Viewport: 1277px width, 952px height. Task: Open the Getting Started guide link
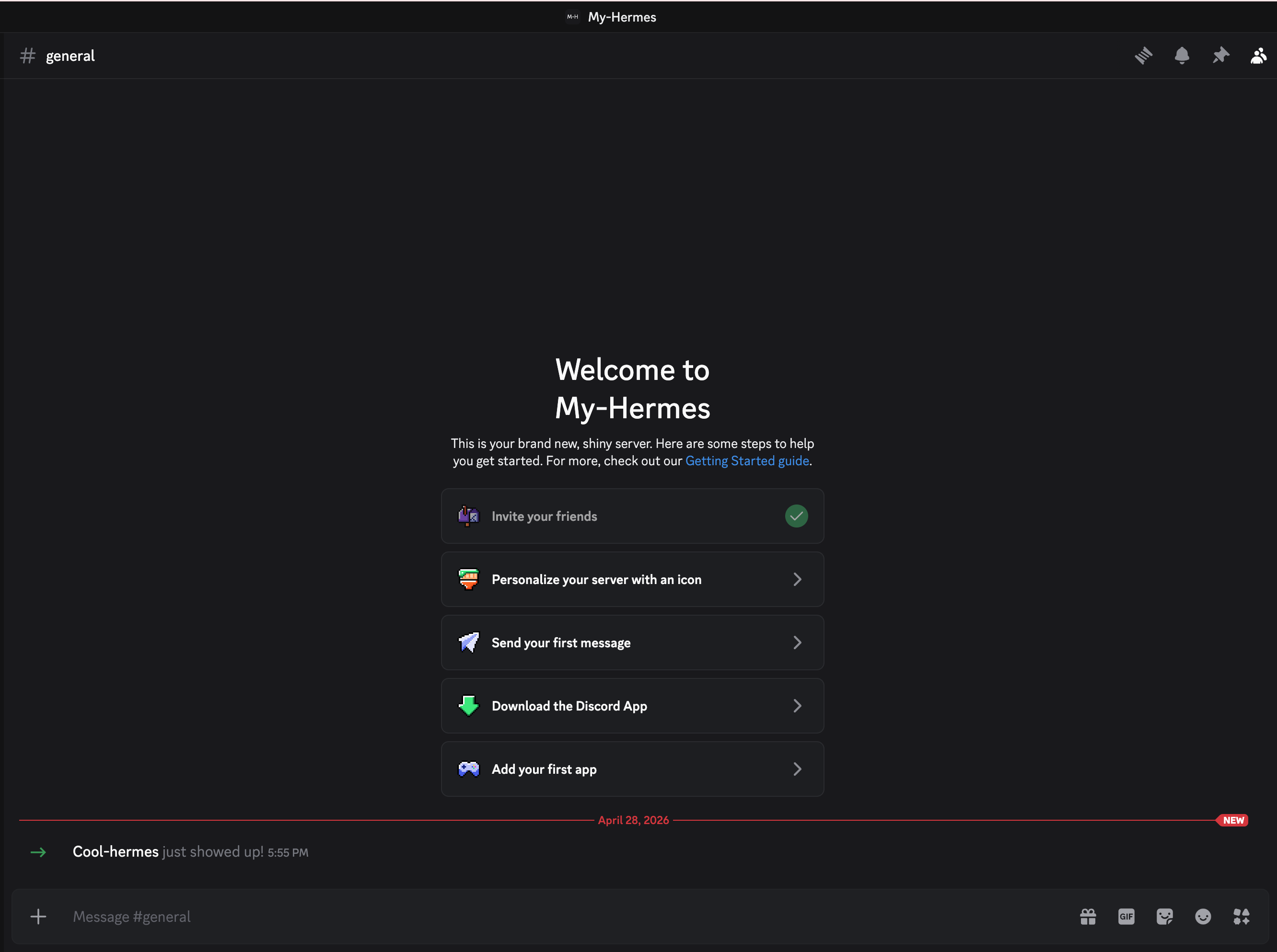(747, 461)
